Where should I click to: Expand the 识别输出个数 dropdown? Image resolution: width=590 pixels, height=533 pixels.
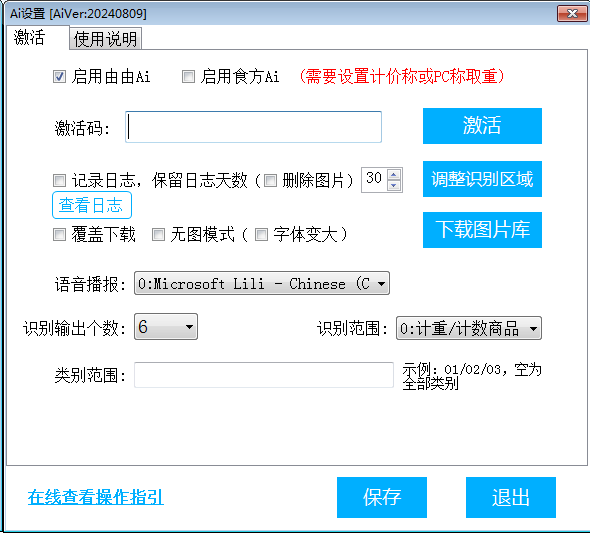coord(166,327)
